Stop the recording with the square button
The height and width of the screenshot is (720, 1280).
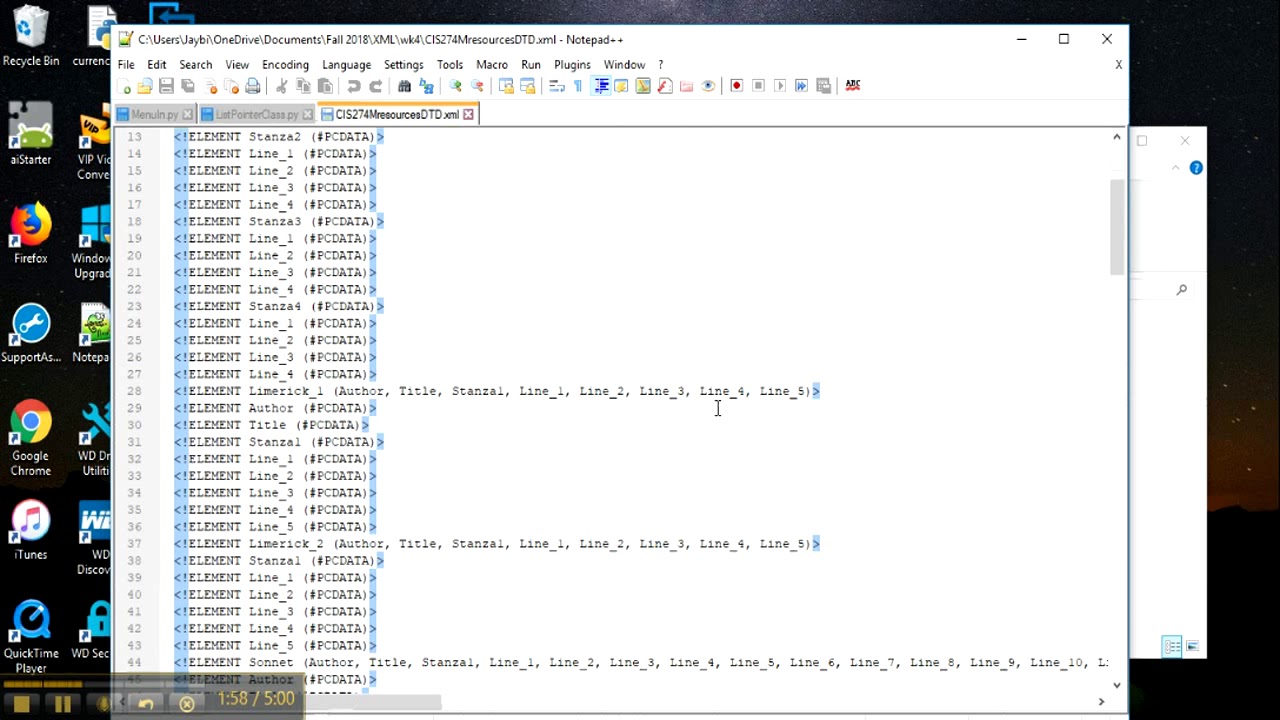21,704
